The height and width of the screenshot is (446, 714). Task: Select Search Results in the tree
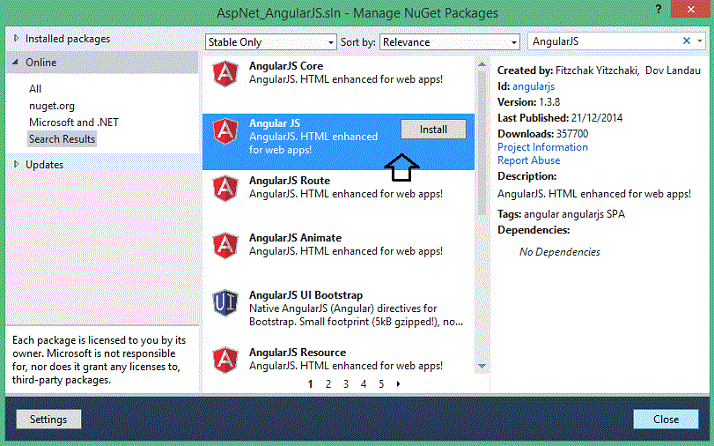point(62,139)
